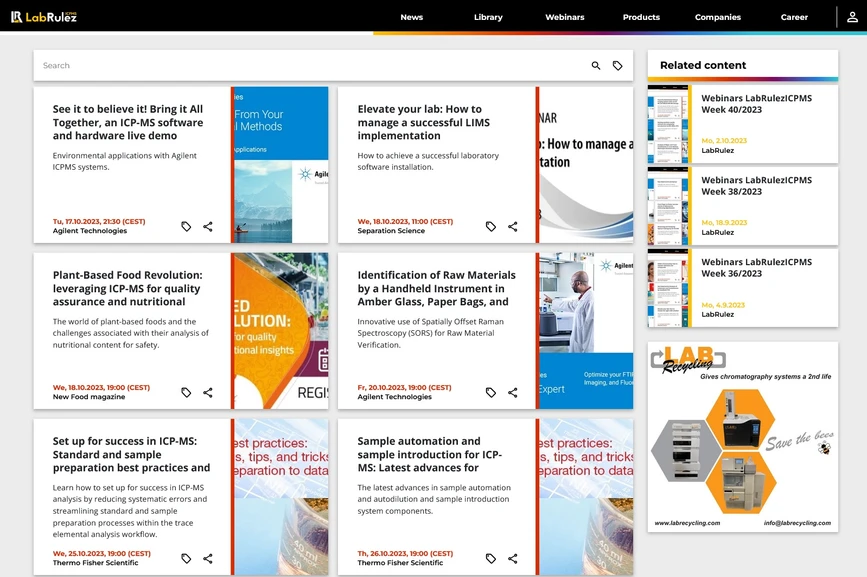Focus the Search input field
867x577 pixels.
(310, 66)
